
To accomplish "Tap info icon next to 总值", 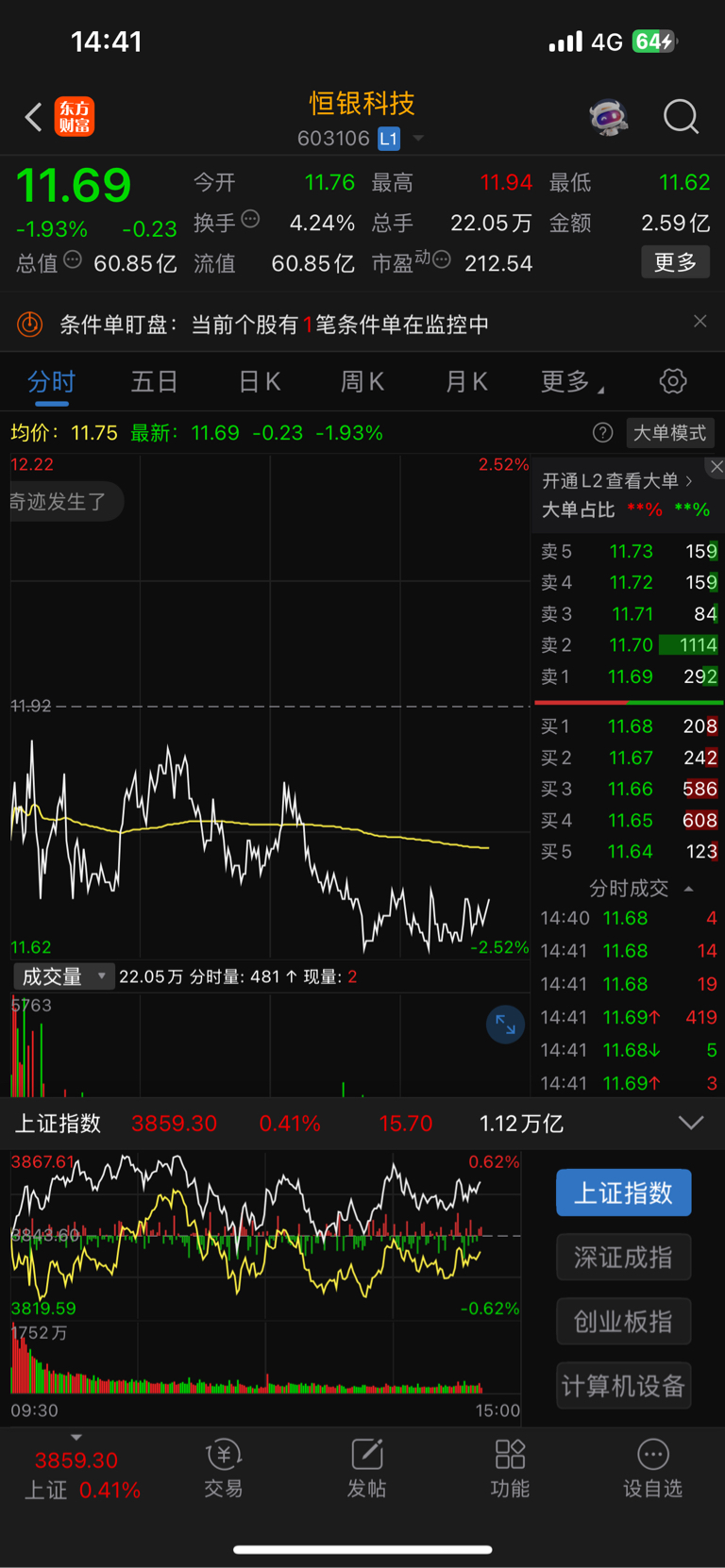I will (73, 259).
